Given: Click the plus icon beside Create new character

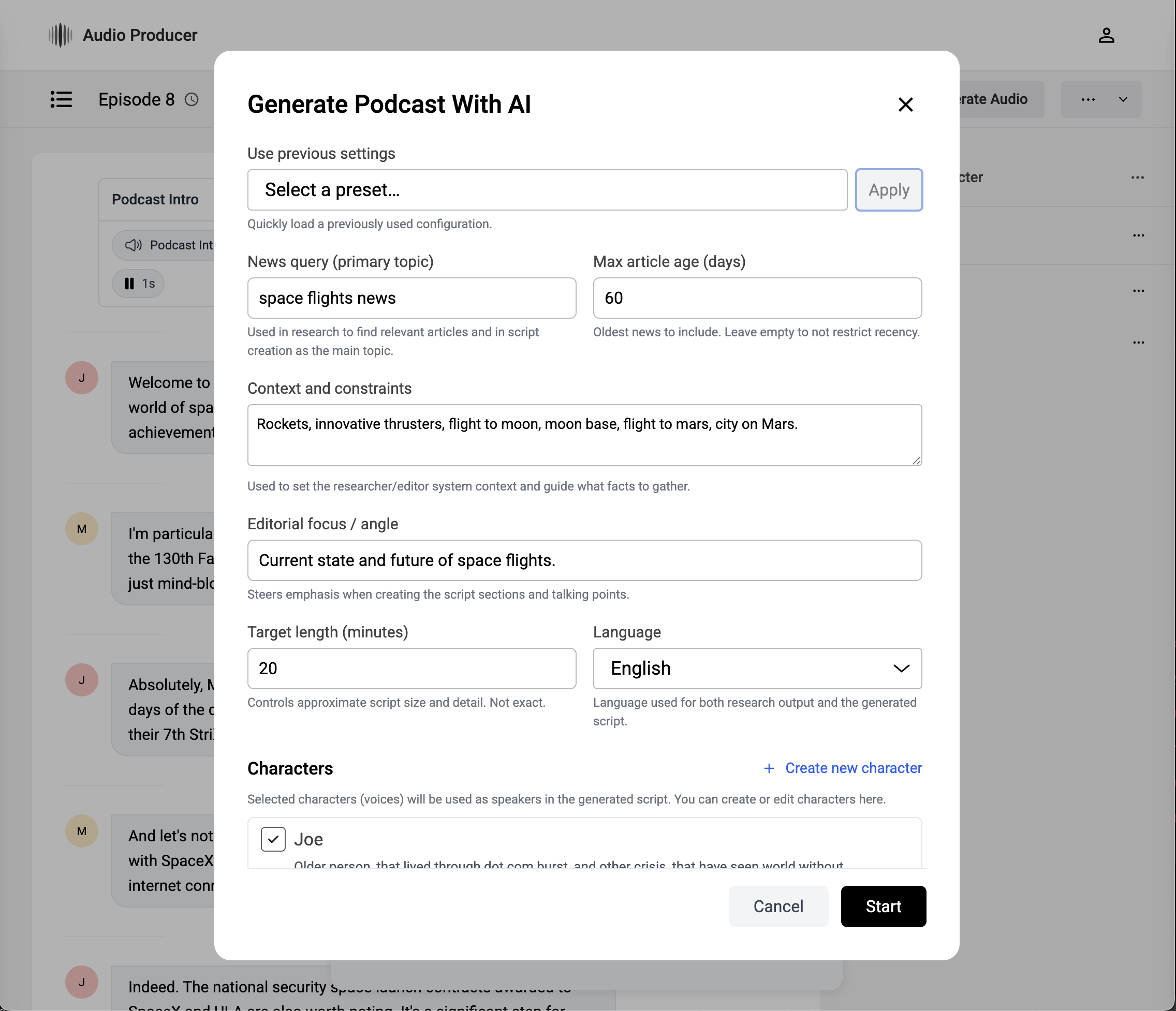Looking at the screenshot, I should [x=769, y=768].
